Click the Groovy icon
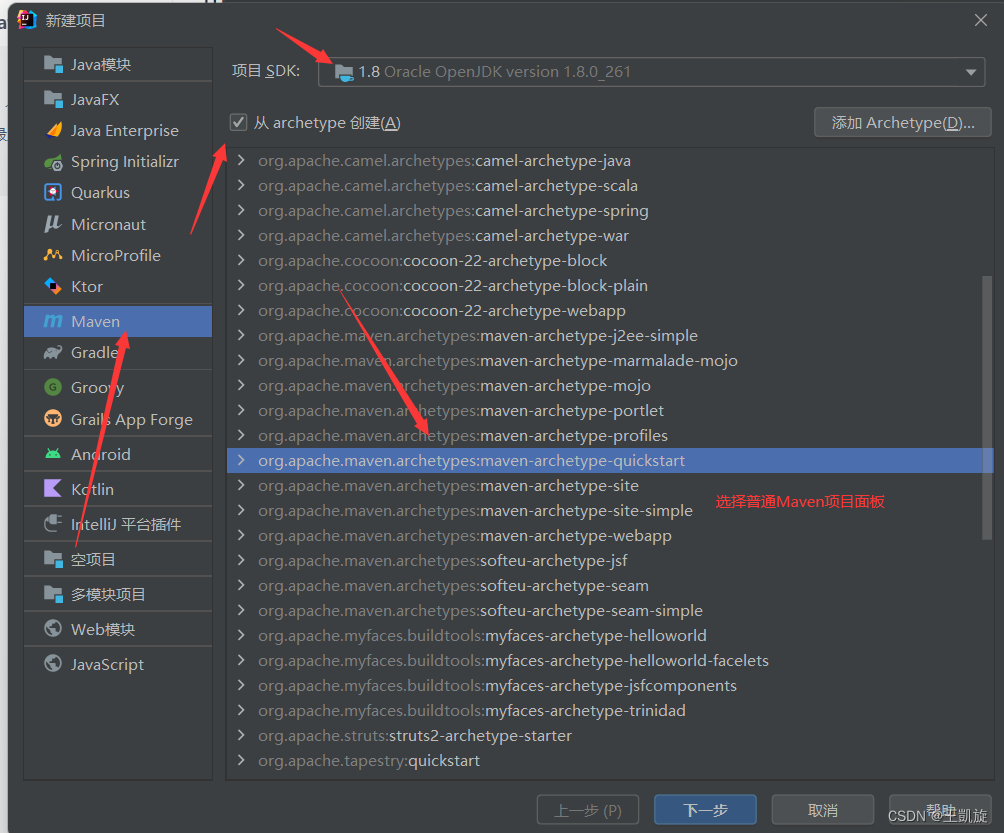 (53, 387)
